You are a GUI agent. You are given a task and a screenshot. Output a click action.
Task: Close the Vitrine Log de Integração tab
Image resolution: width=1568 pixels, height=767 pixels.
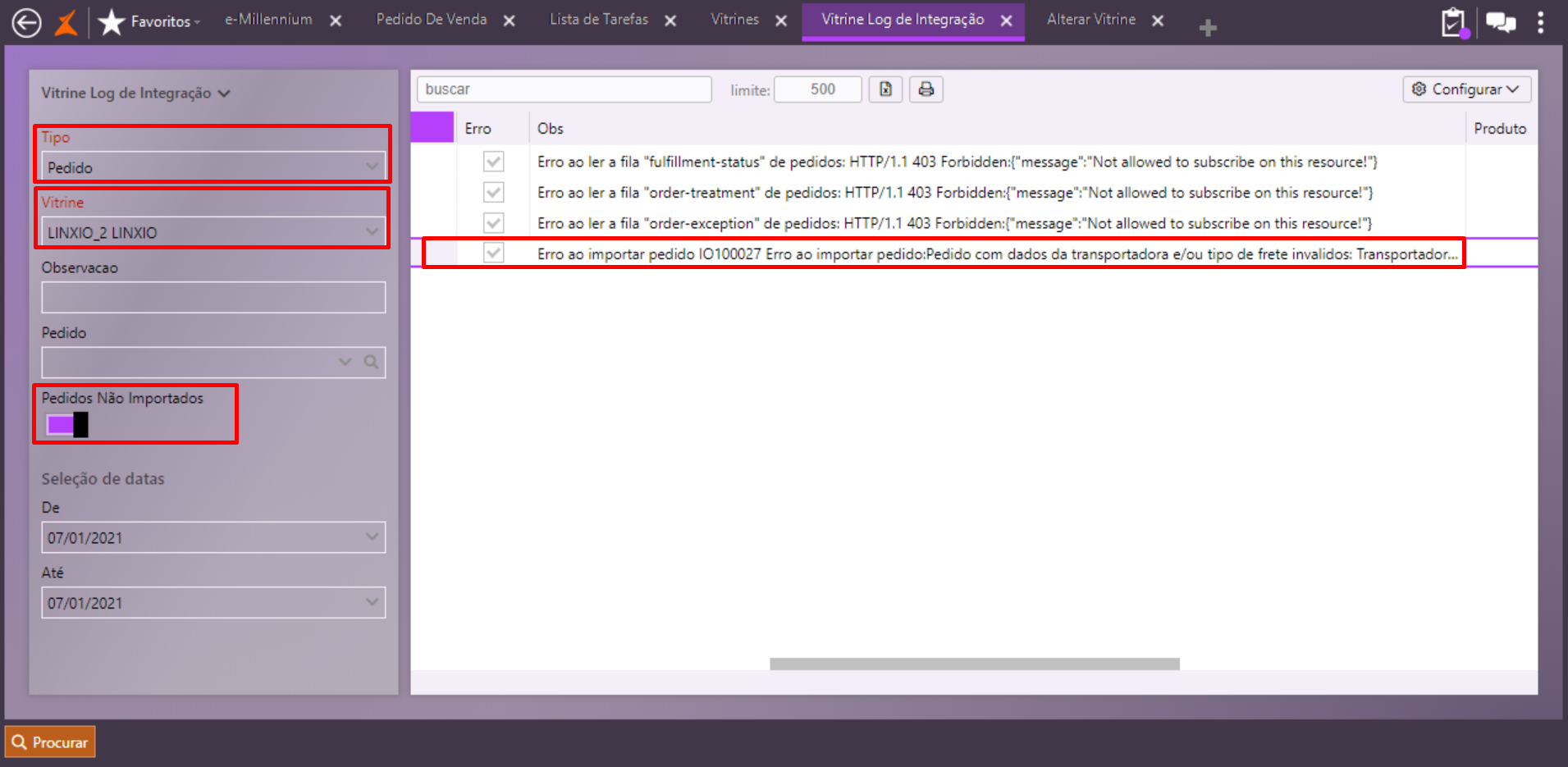tap(1007, 21)
